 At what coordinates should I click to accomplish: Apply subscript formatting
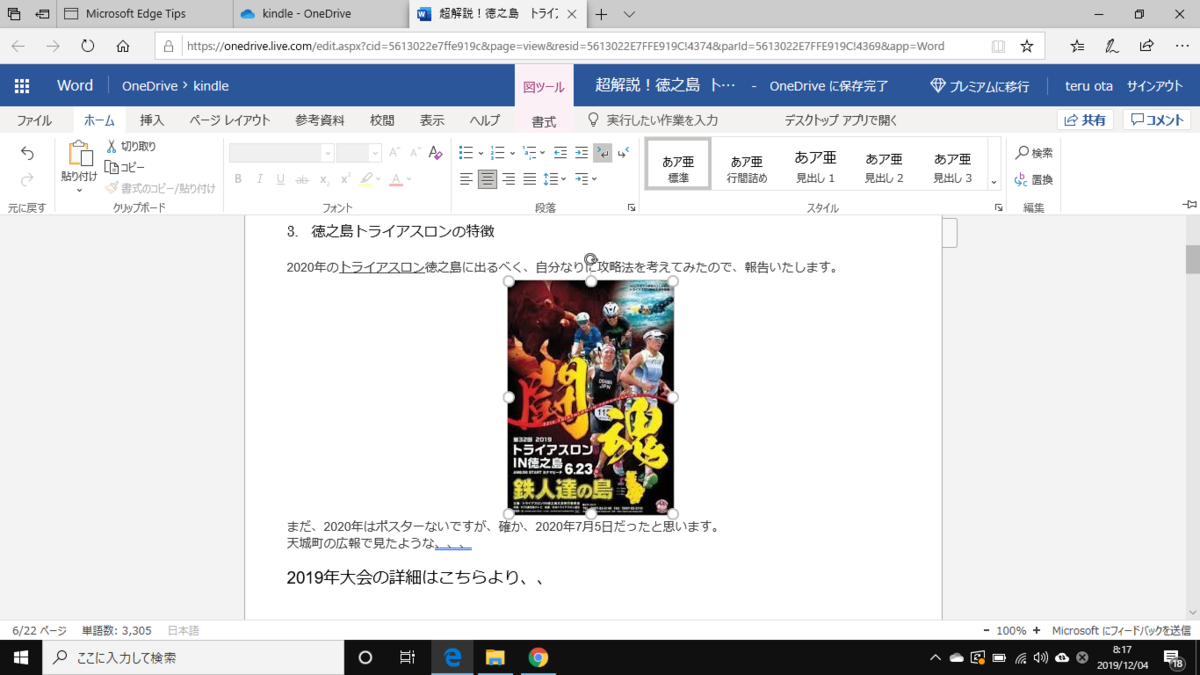tap(324, 179)
